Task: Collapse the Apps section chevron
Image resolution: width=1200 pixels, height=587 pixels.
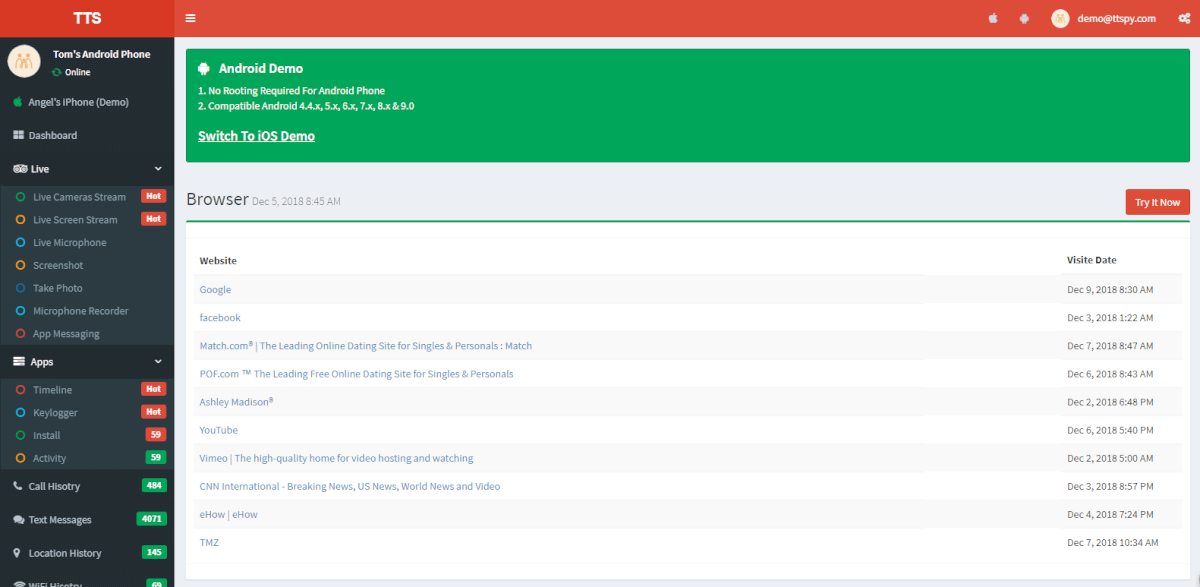Action: [x=158, y=362]
